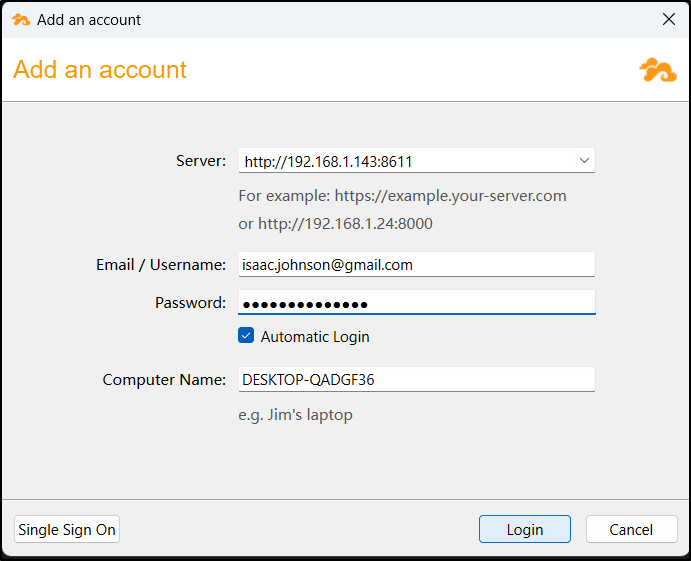Image resolution: width=691 pixels, height=561 pixels.
Task: Click the orange "Add an account" heading
Action: (x=100, y=70)
